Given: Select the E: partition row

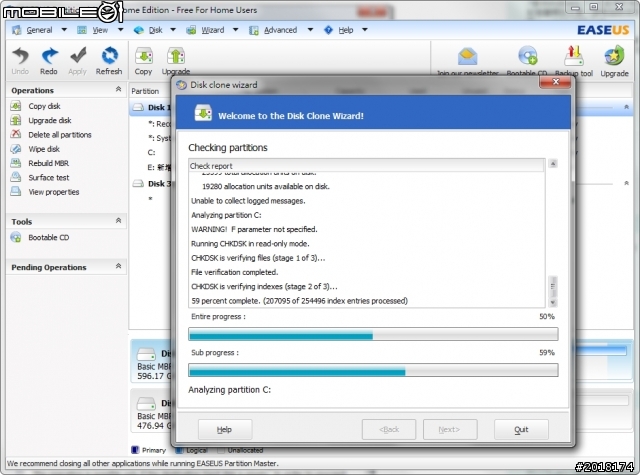Looking at the screenshot, I should pos(159,167).
